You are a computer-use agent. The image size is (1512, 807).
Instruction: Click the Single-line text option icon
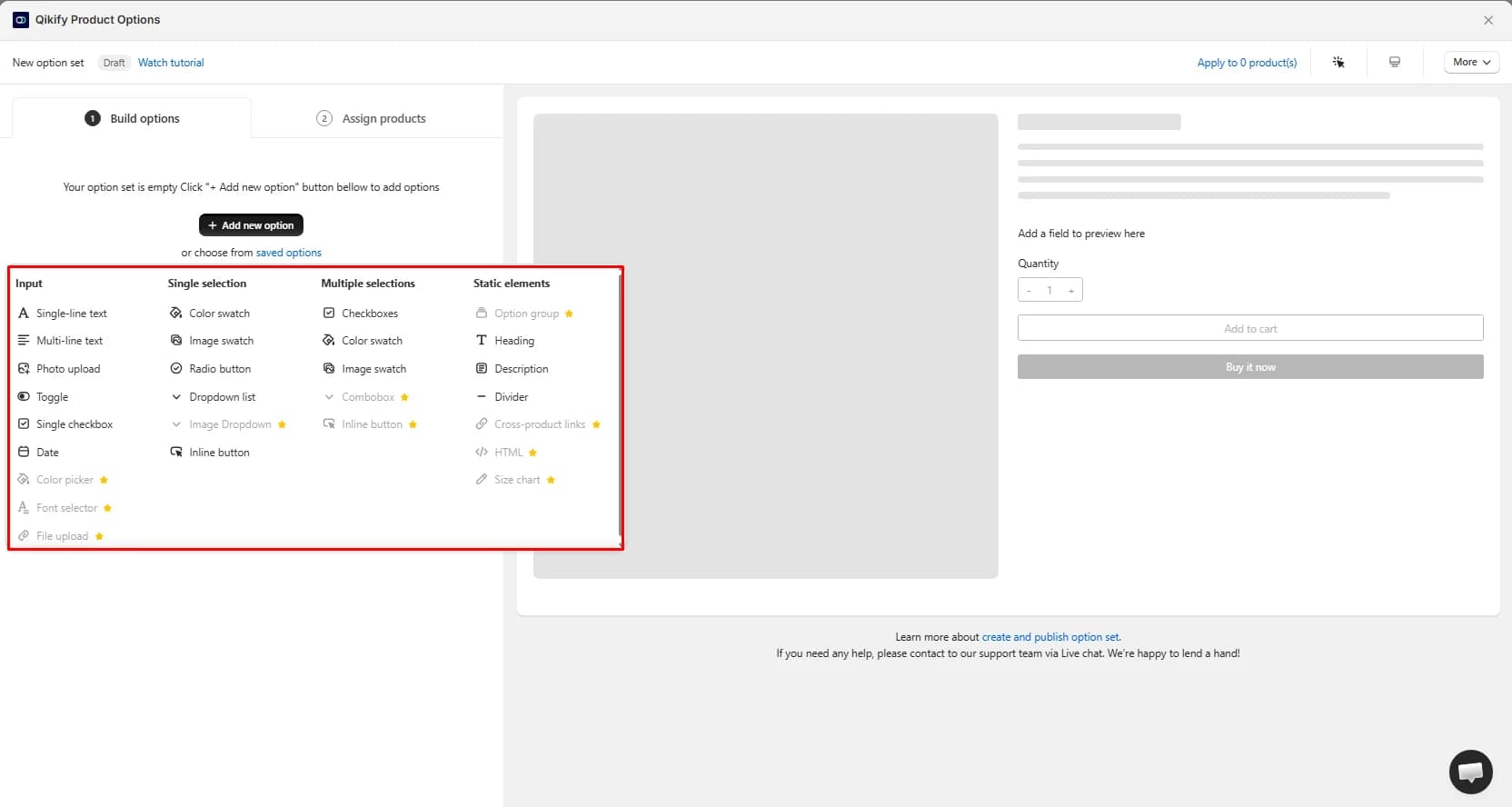(24, 314)
